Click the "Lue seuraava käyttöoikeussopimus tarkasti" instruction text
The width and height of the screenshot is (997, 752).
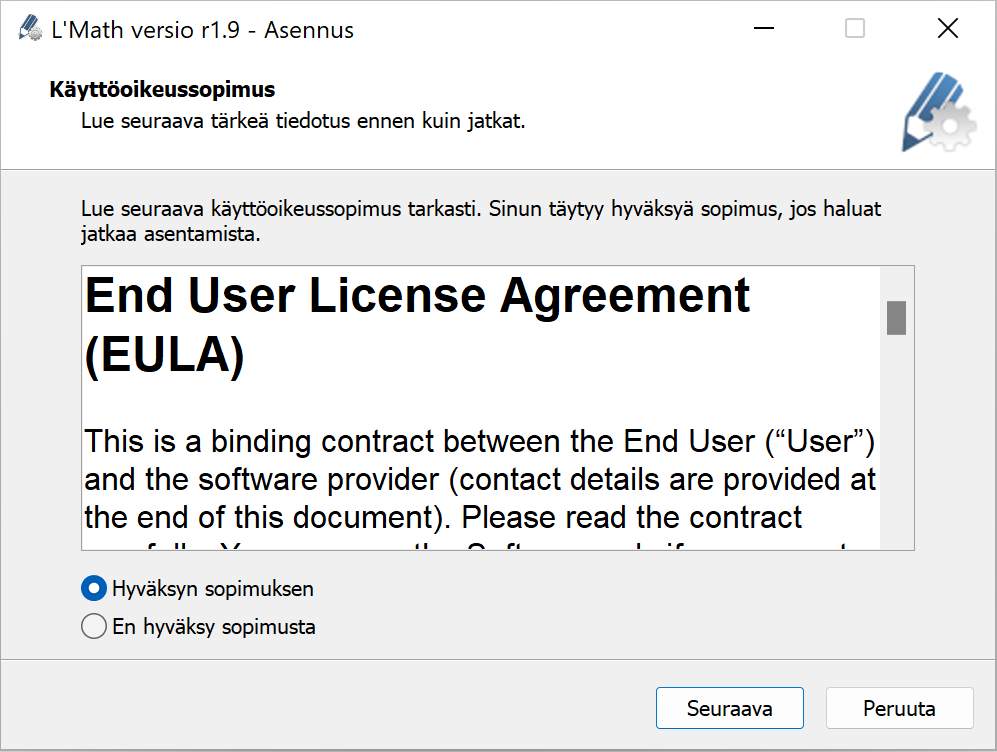(x=481, y=221)
